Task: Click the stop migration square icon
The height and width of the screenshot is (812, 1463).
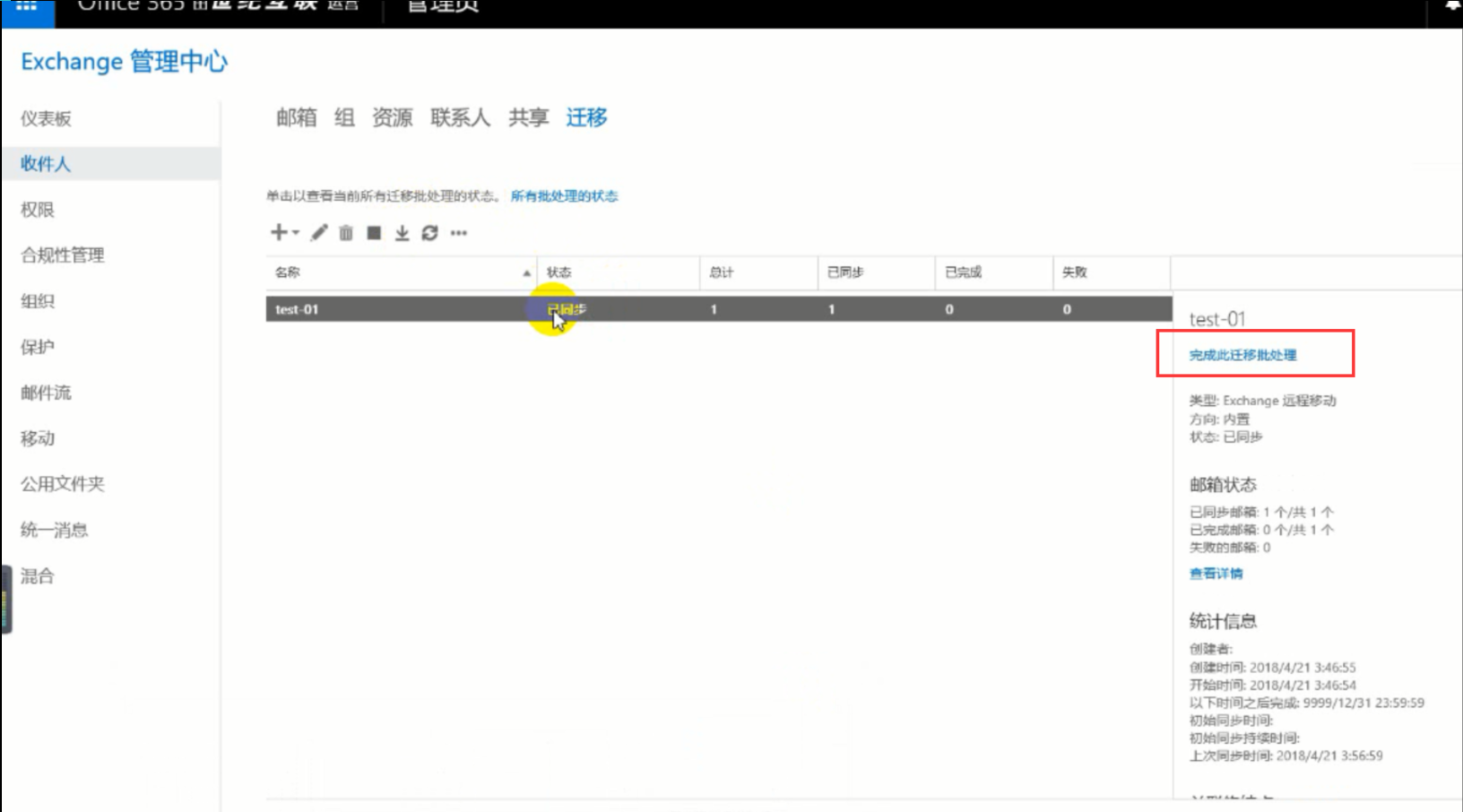Action: [x=374, y=233]
